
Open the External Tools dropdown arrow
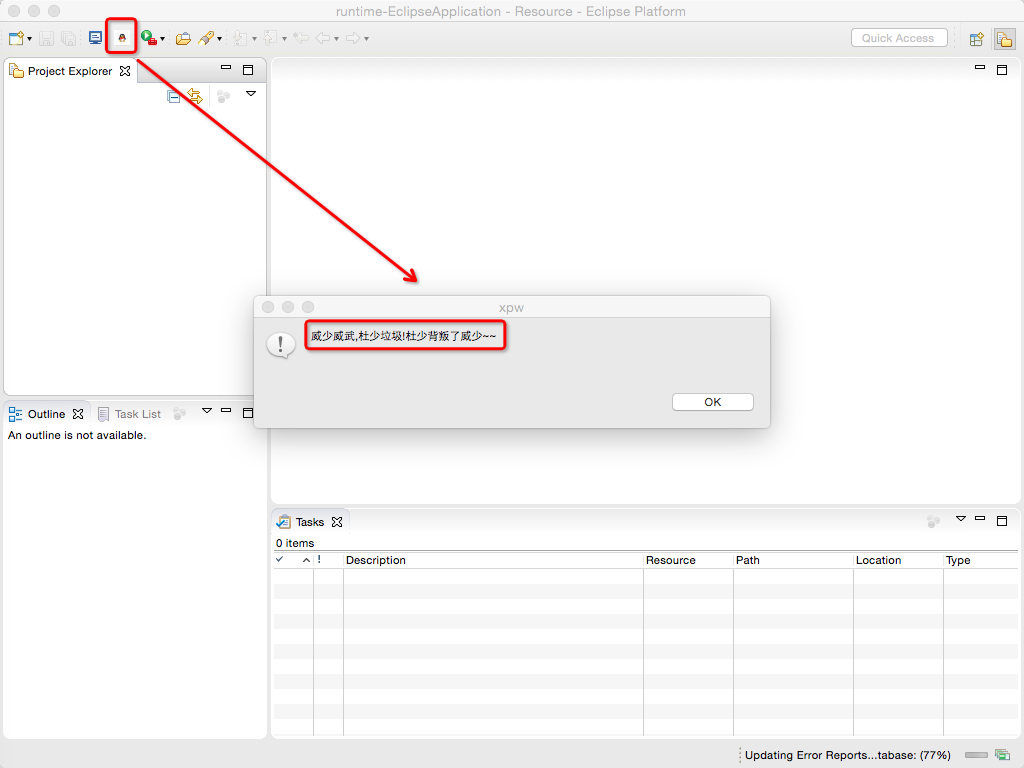(163, 39)
